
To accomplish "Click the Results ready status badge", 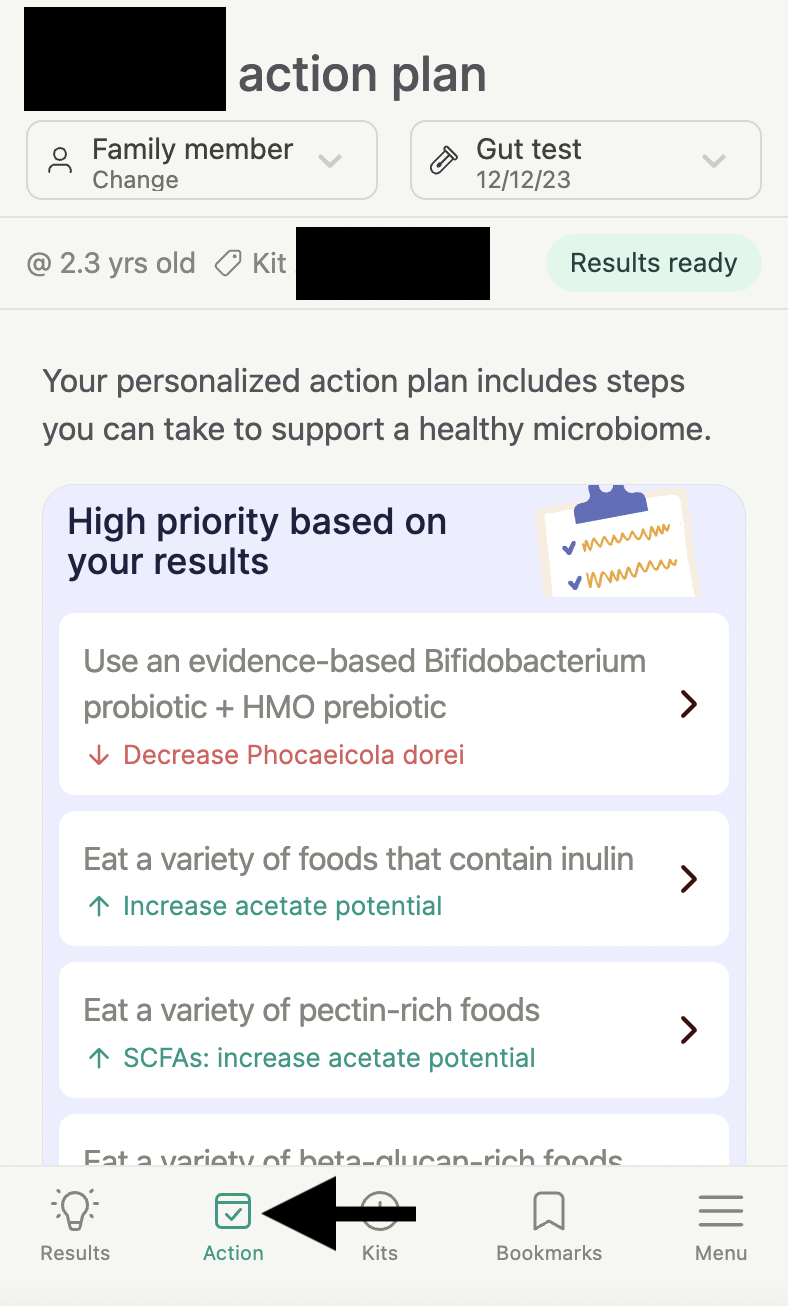I will pos(654,263).
